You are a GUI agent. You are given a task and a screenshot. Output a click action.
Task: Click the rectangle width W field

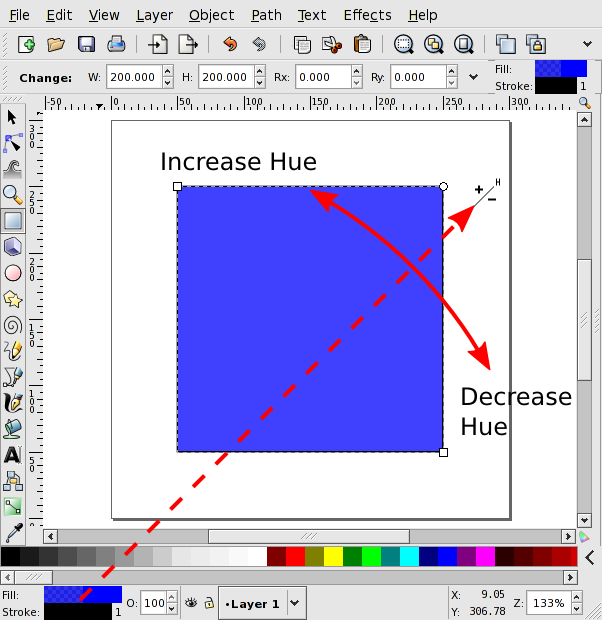[x=134, y=77]
